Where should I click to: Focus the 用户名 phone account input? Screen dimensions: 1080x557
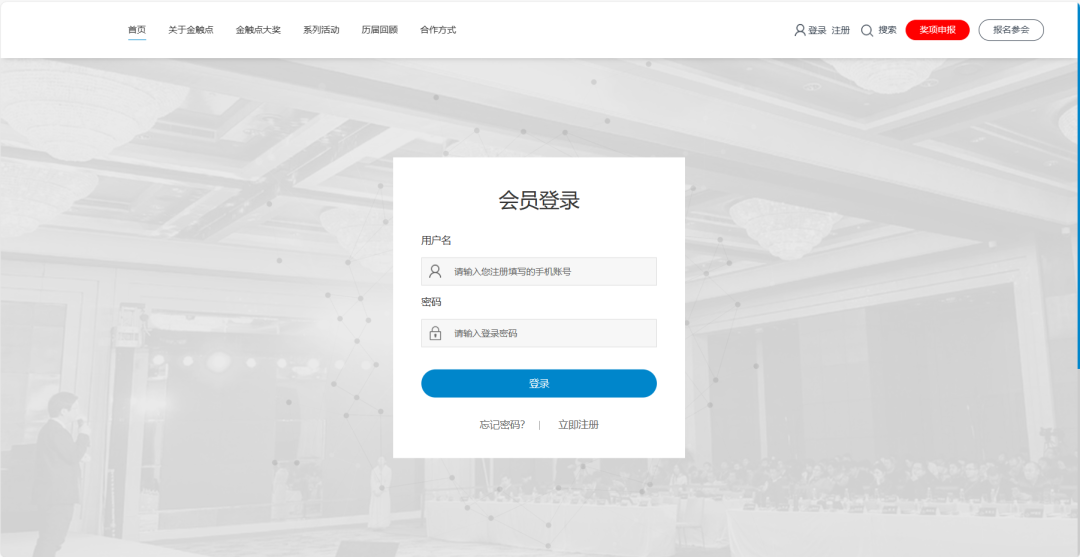tap(550, 271)
